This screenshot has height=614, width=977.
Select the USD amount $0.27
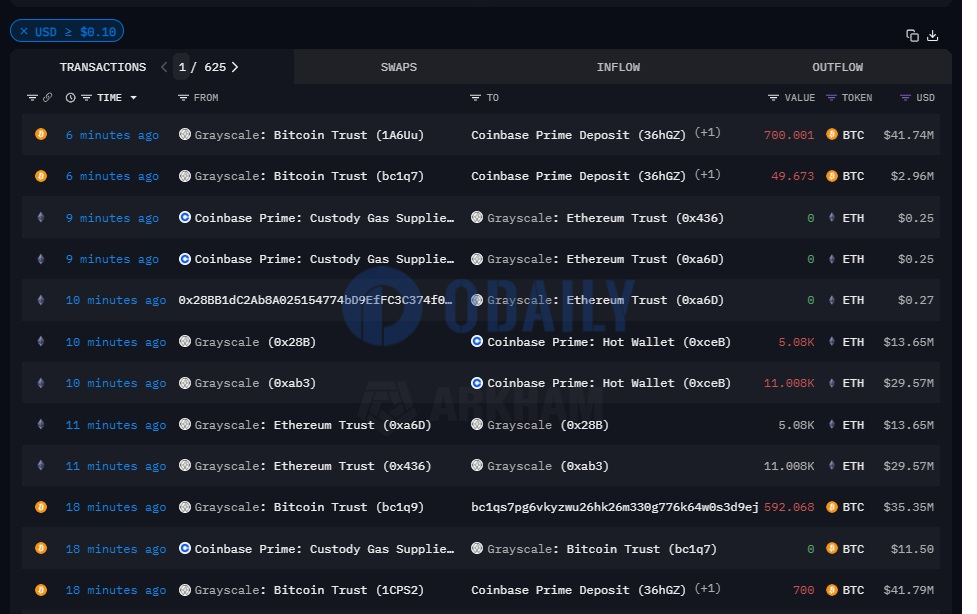(916, 300)
